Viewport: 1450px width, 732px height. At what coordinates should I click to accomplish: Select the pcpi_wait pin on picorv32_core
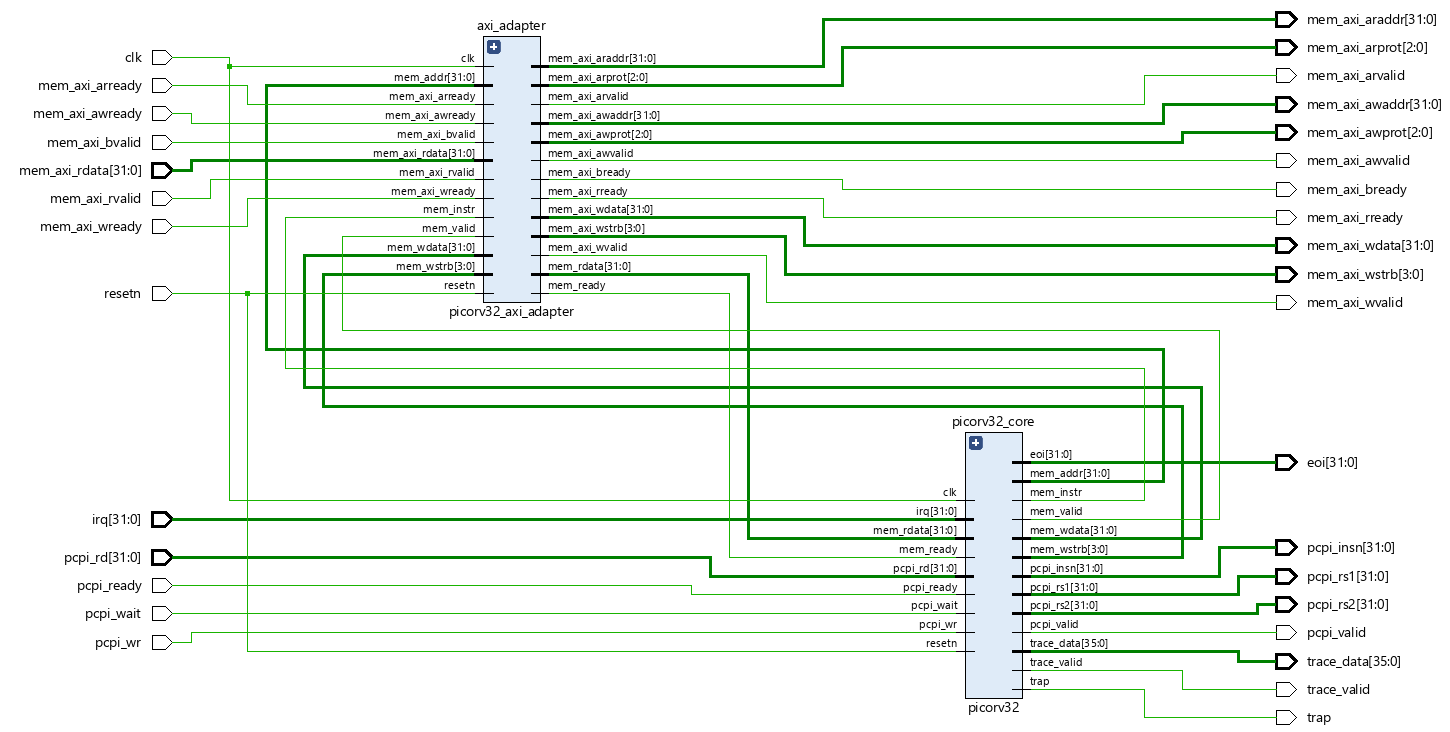pos(934,606)
